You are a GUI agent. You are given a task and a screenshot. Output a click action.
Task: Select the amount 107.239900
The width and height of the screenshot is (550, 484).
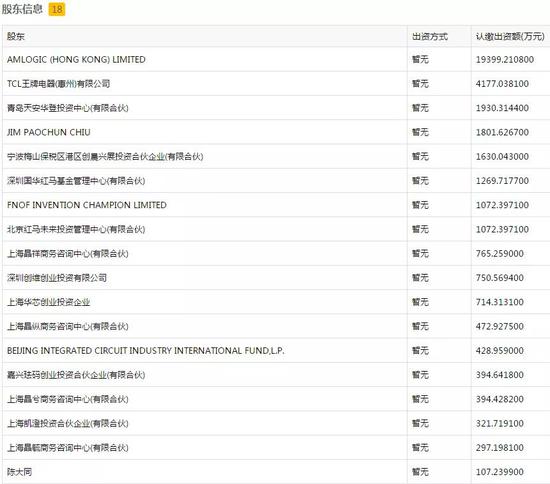(x=499, y=472)
